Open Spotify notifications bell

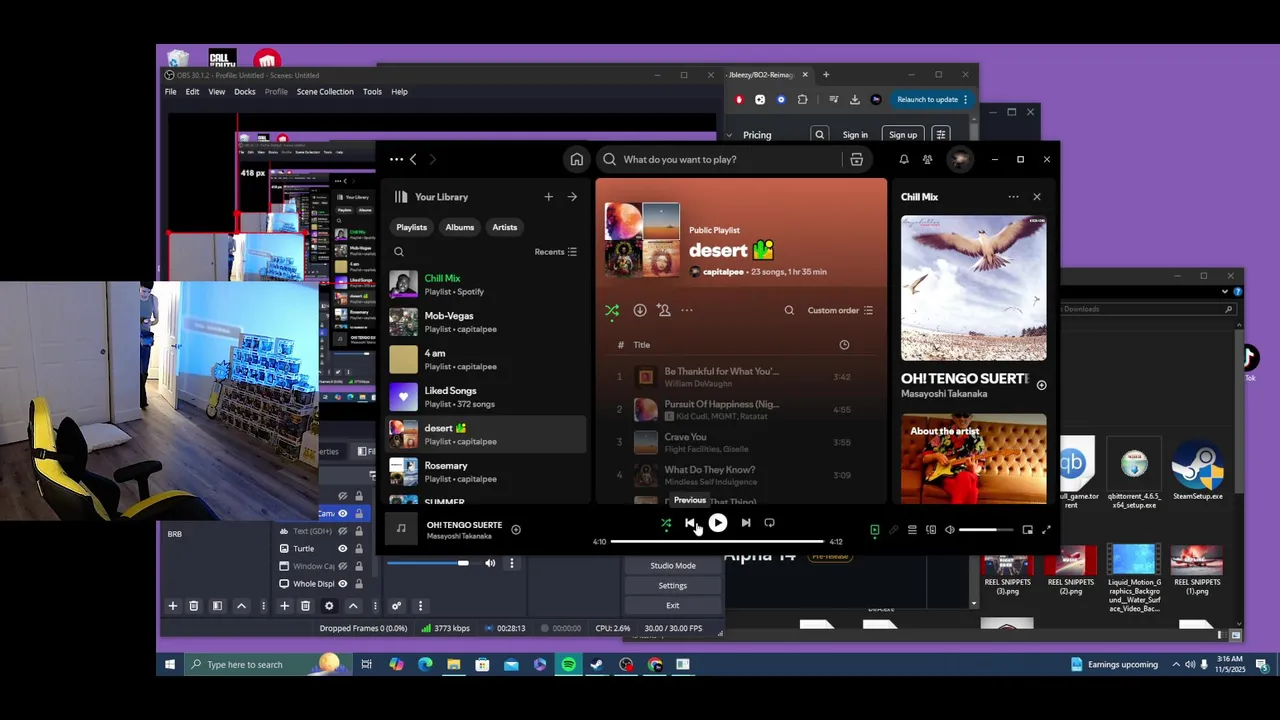(x=904, y=159)
